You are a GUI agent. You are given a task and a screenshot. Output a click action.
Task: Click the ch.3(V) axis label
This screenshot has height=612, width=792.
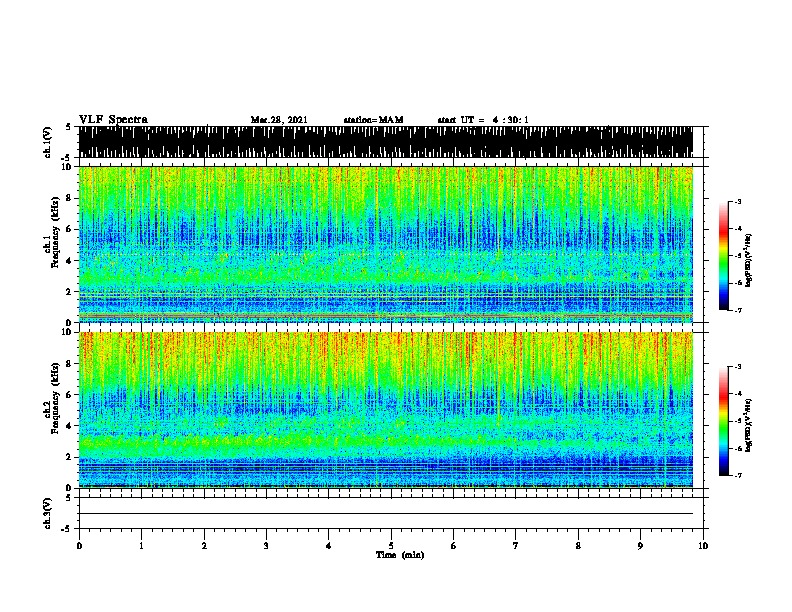(x=48, y=513)
